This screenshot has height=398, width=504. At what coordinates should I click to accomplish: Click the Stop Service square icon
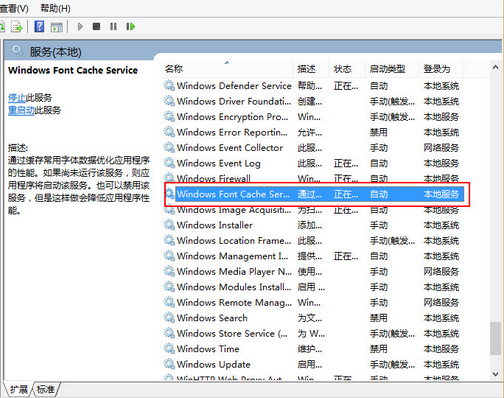(96, 26)
